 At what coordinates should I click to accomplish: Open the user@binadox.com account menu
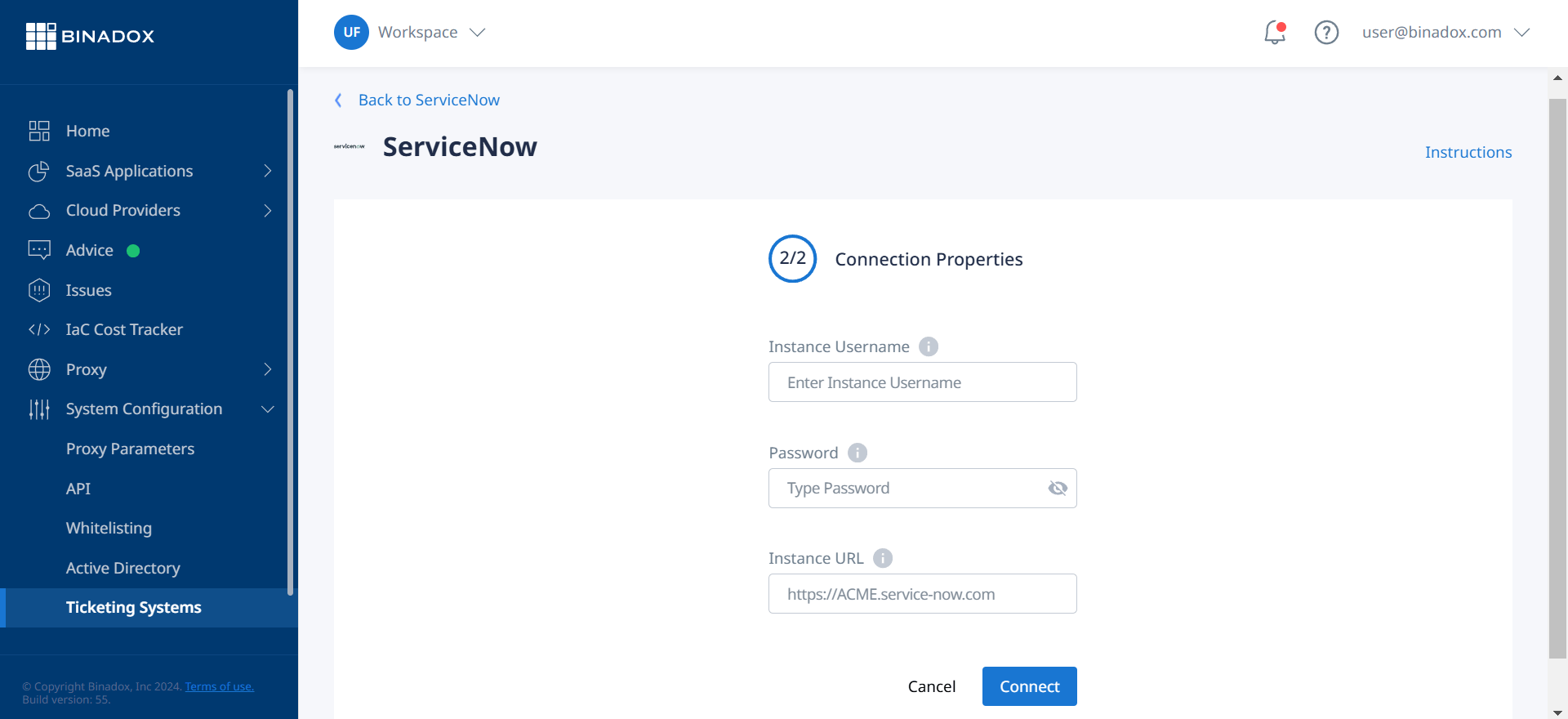pyautogui.click(x=1445, y=33)
